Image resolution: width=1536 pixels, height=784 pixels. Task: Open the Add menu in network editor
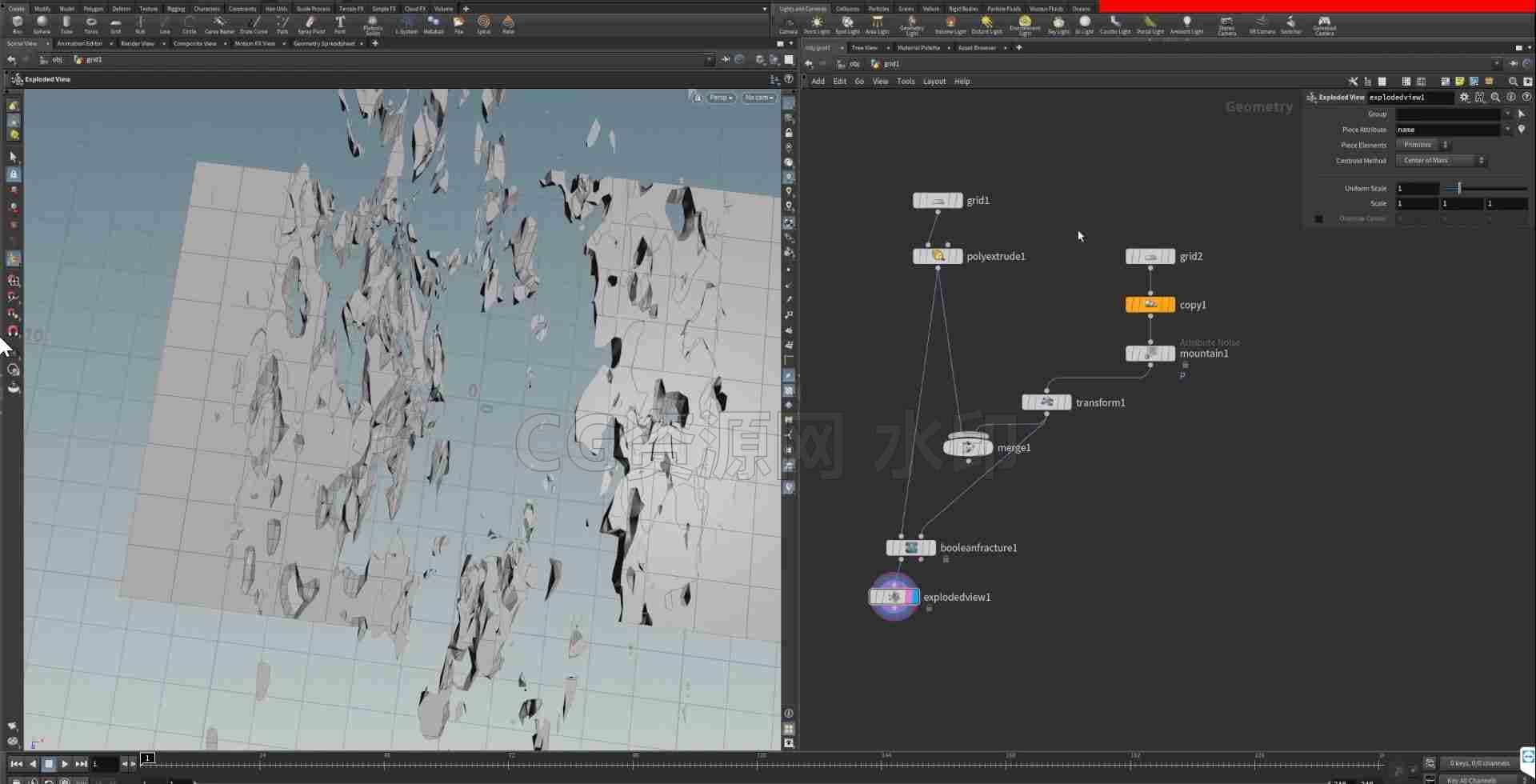click(x=818, y=81)
